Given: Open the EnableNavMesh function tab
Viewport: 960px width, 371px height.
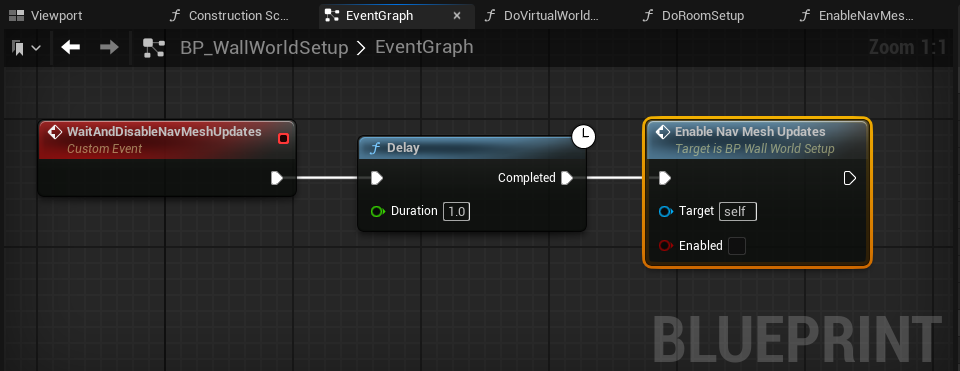Looking at the screenshot, I should [866, 16].
